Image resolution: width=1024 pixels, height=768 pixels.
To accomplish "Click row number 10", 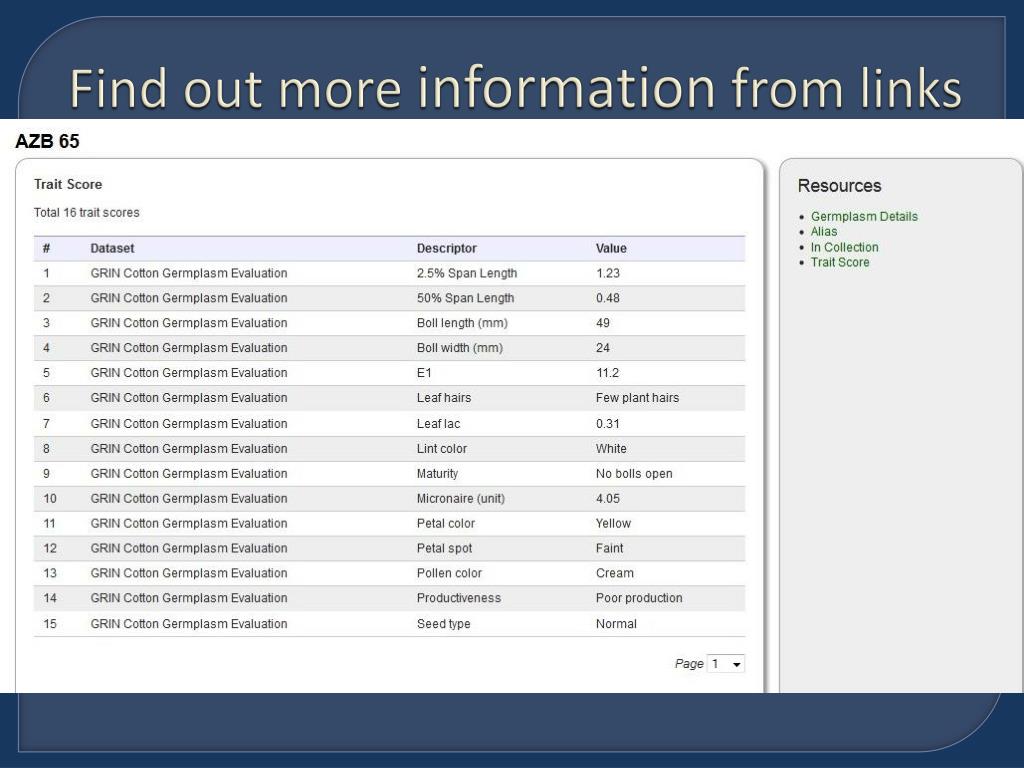I will point(50,498).
